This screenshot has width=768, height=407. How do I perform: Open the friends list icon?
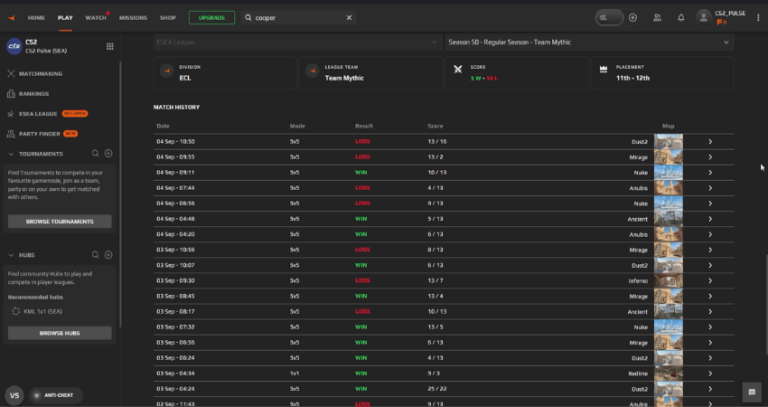(x=657, y=18)
